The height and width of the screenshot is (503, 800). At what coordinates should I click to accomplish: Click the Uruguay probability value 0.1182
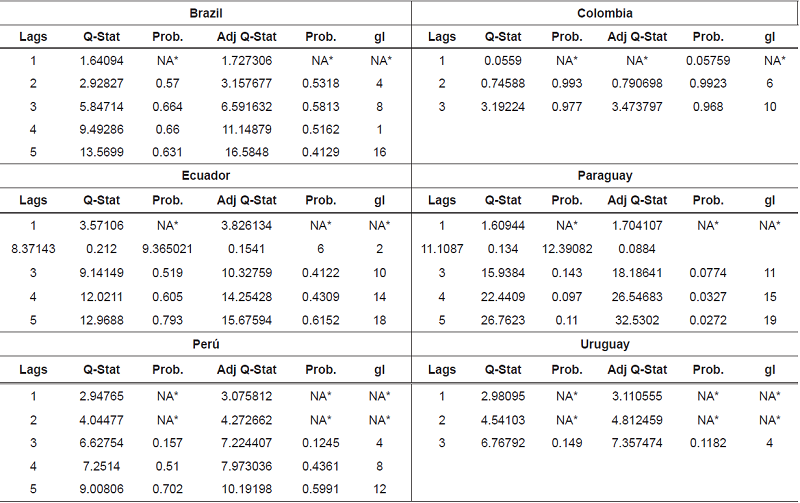tap(708, 443)
